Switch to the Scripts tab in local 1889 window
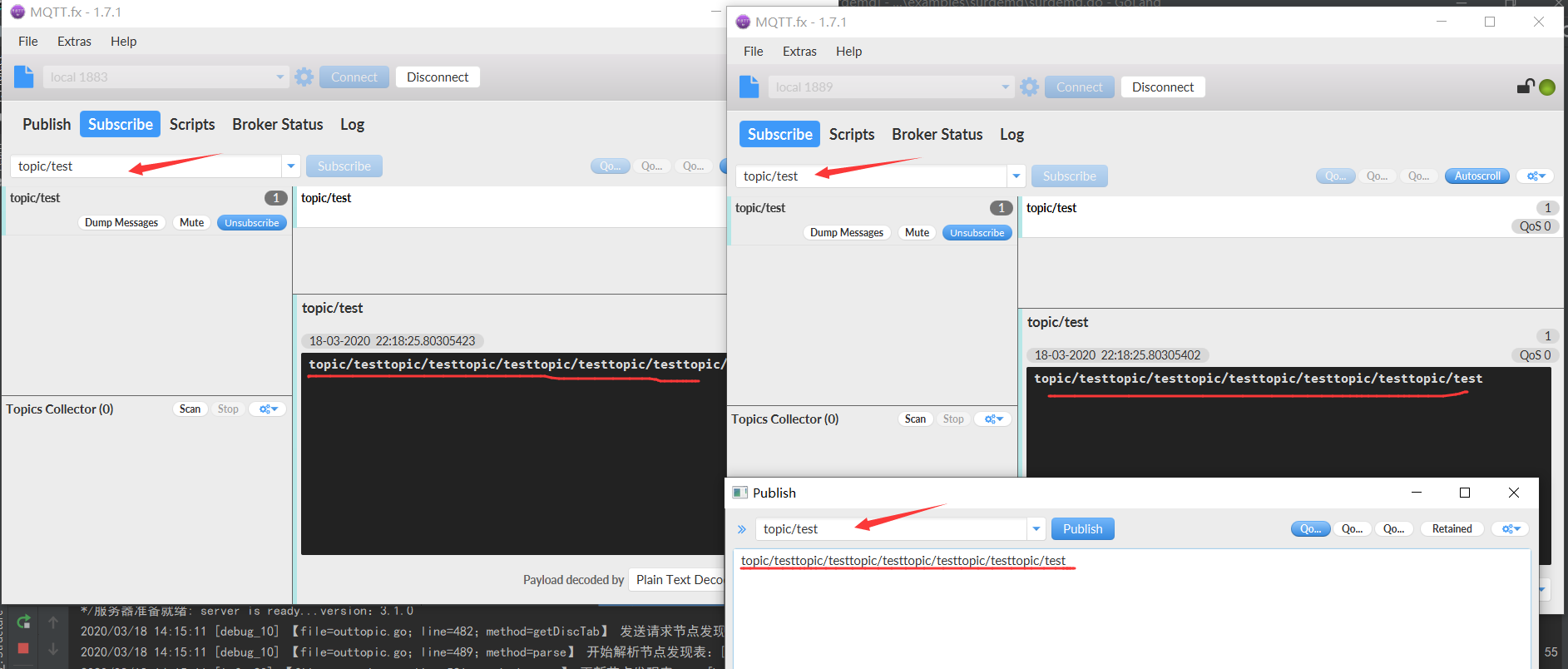Screen dimensions: 1568x669 click(852, 134)
